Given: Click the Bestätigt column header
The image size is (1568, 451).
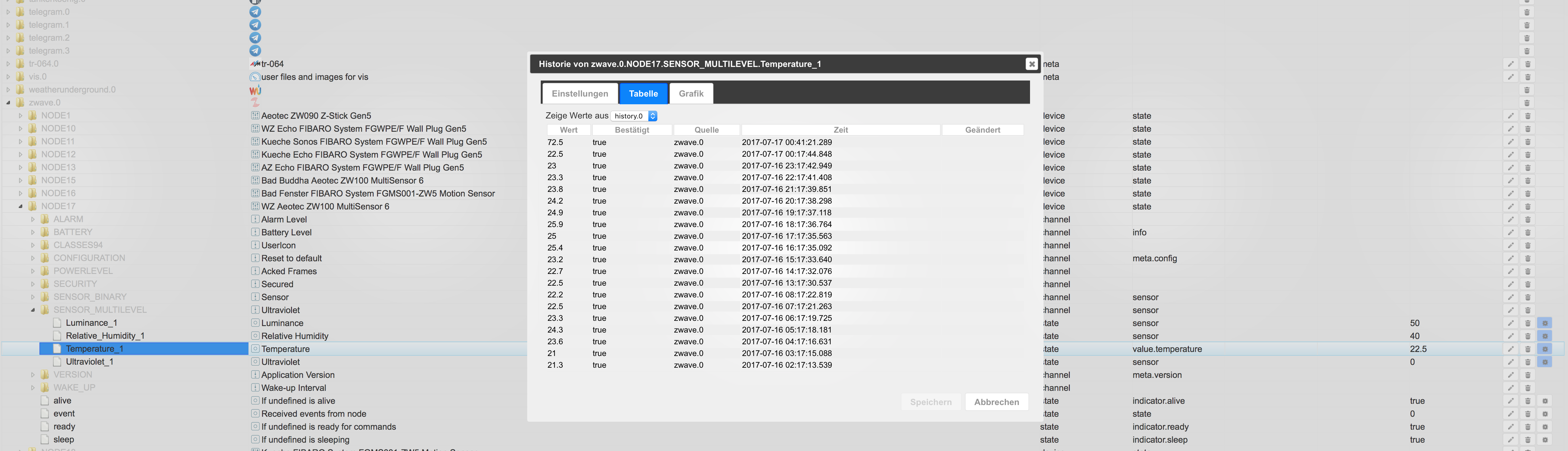Looking at the screenshot, I should (632, 130).
